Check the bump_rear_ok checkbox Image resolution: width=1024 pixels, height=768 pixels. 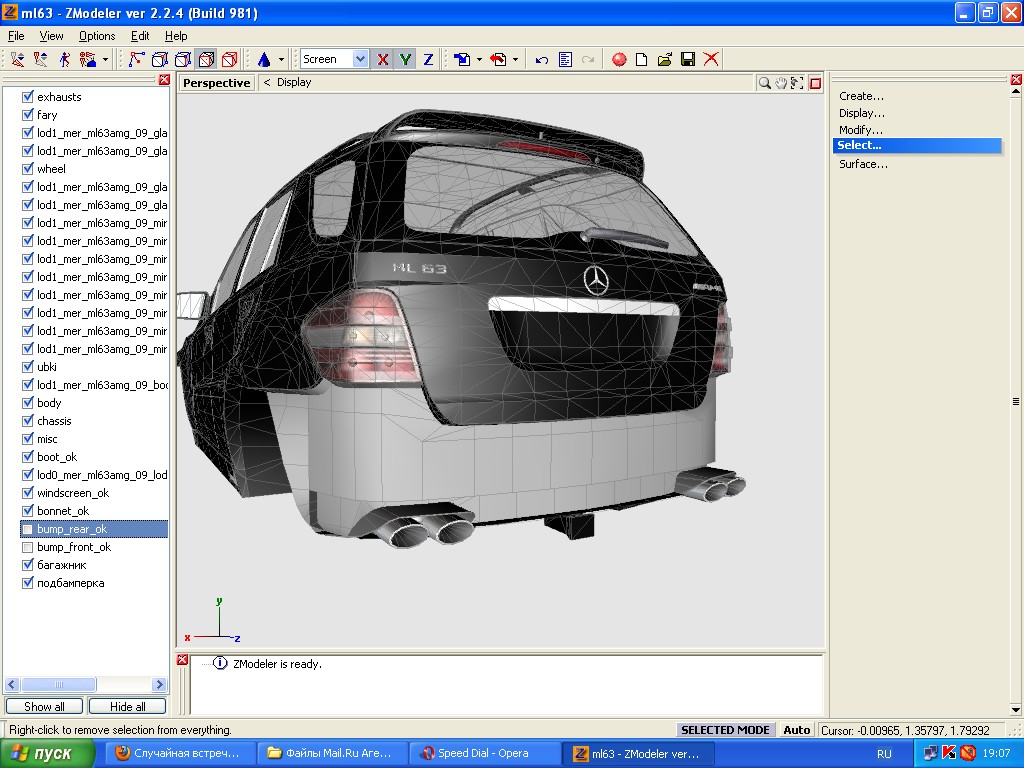27,529
